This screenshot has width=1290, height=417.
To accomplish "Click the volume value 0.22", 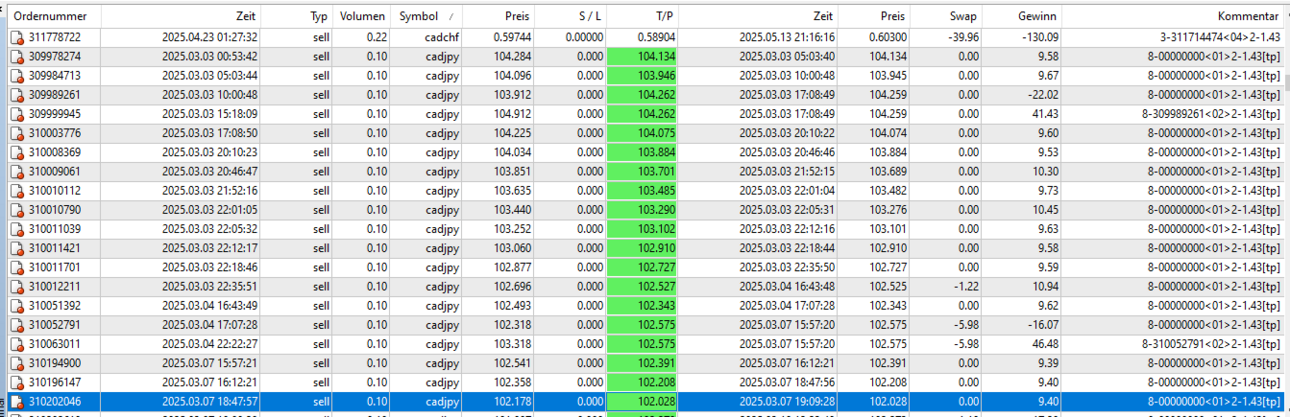I will (x=377, y=37).
